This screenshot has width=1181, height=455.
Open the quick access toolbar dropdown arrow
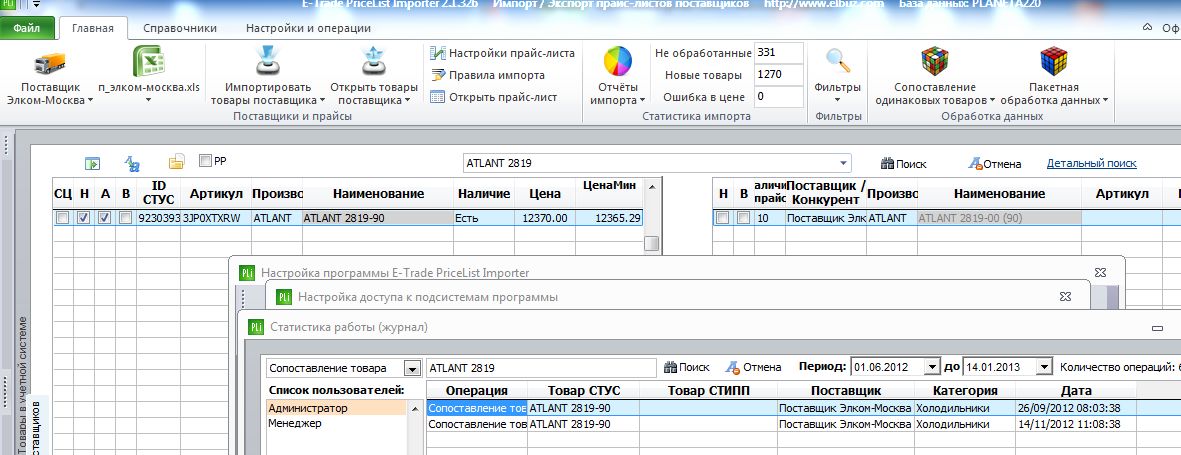click(x=36, y=5)
